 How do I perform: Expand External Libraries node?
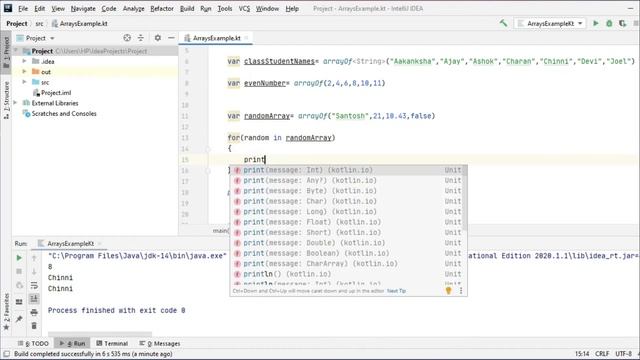pos(16,103)
